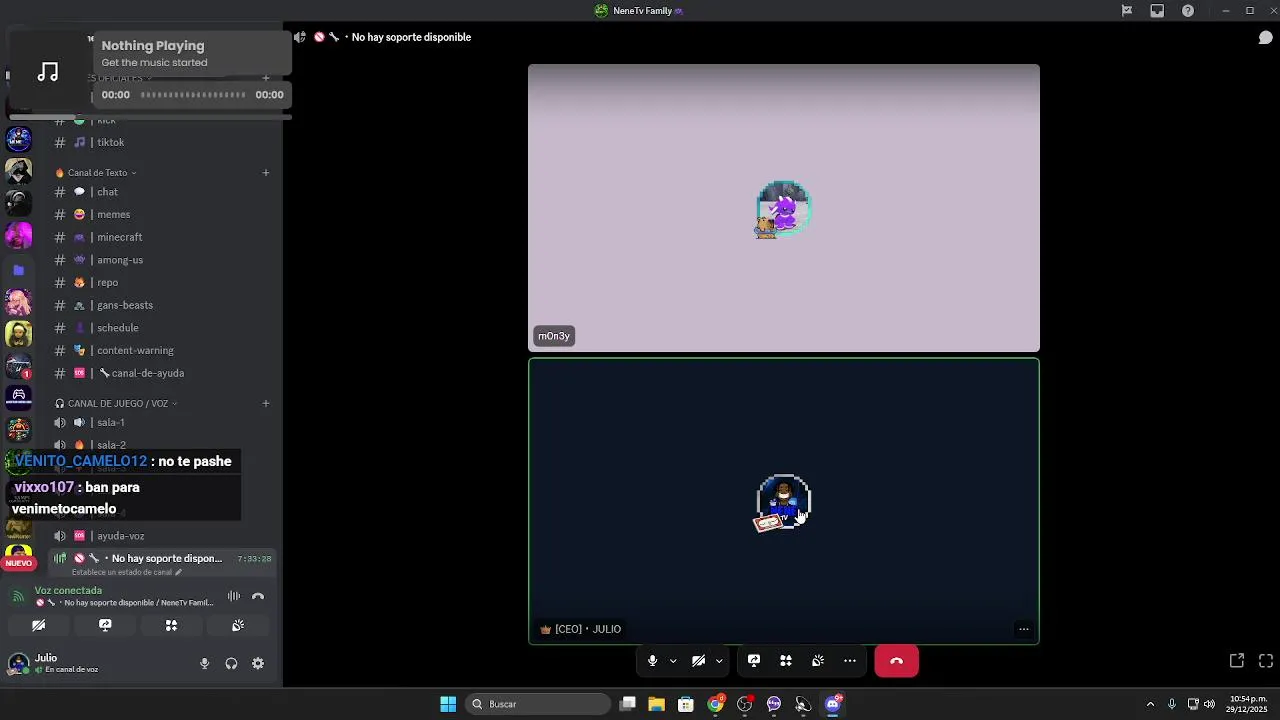Viewport: 1280px width, 720px height.
Task: Open quests flag icon in title bar
Action: 1127,11
